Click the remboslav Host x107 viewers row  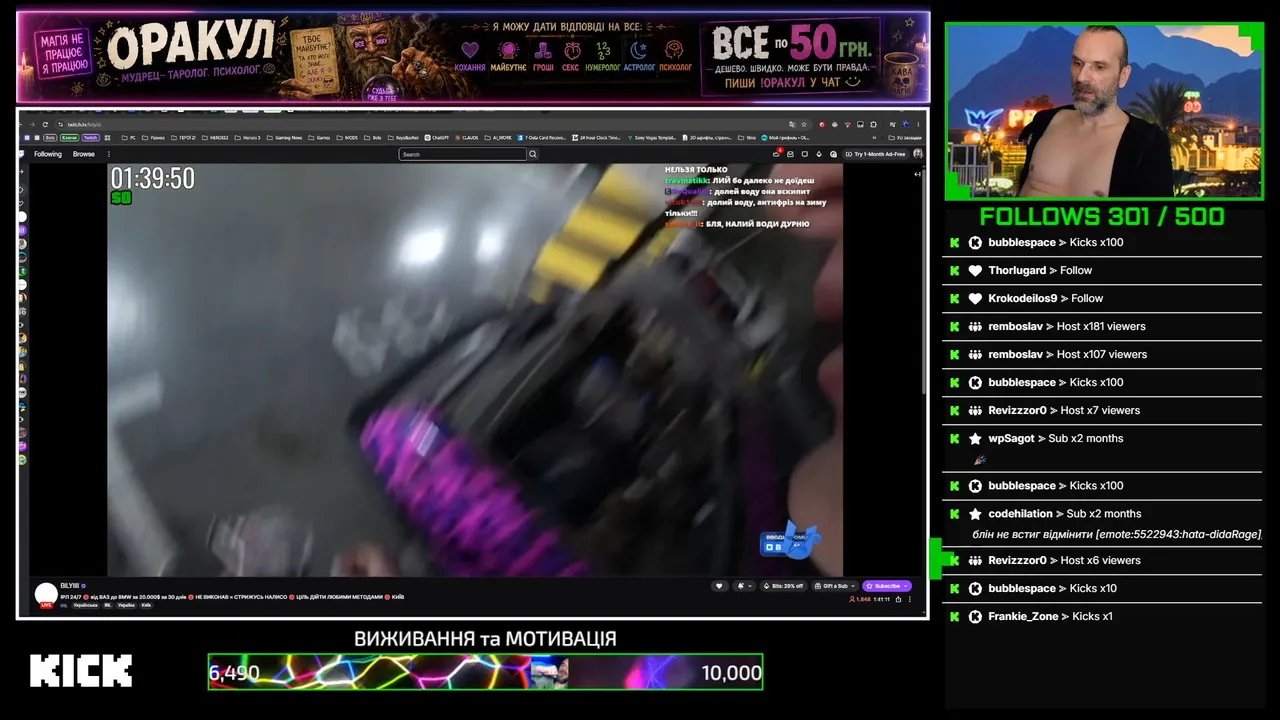tap(1102, 354)
